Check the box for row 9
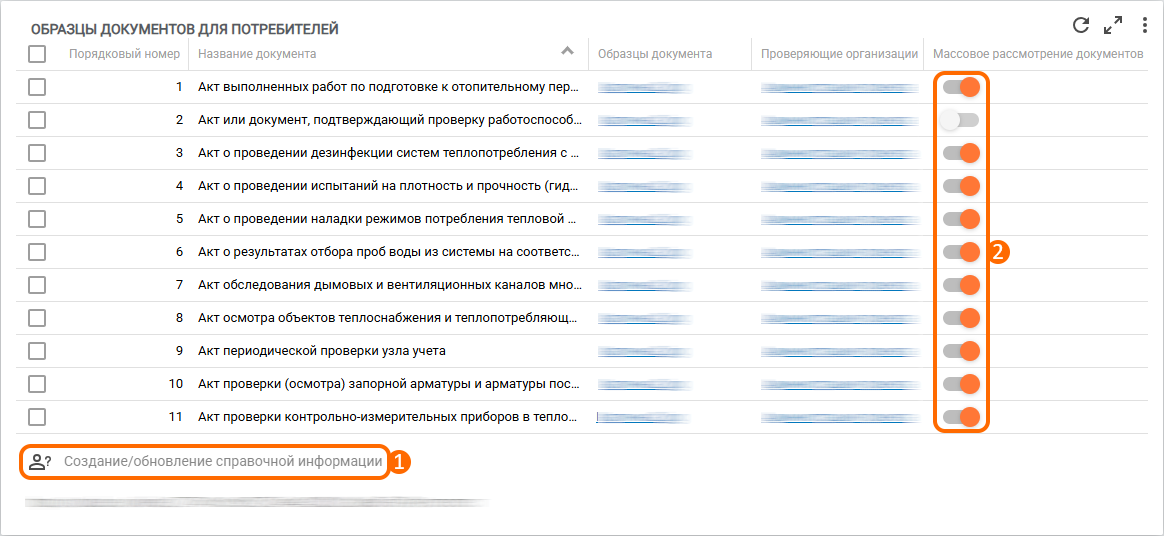This screenshot has height=536, width=1164. click(37, 351)
